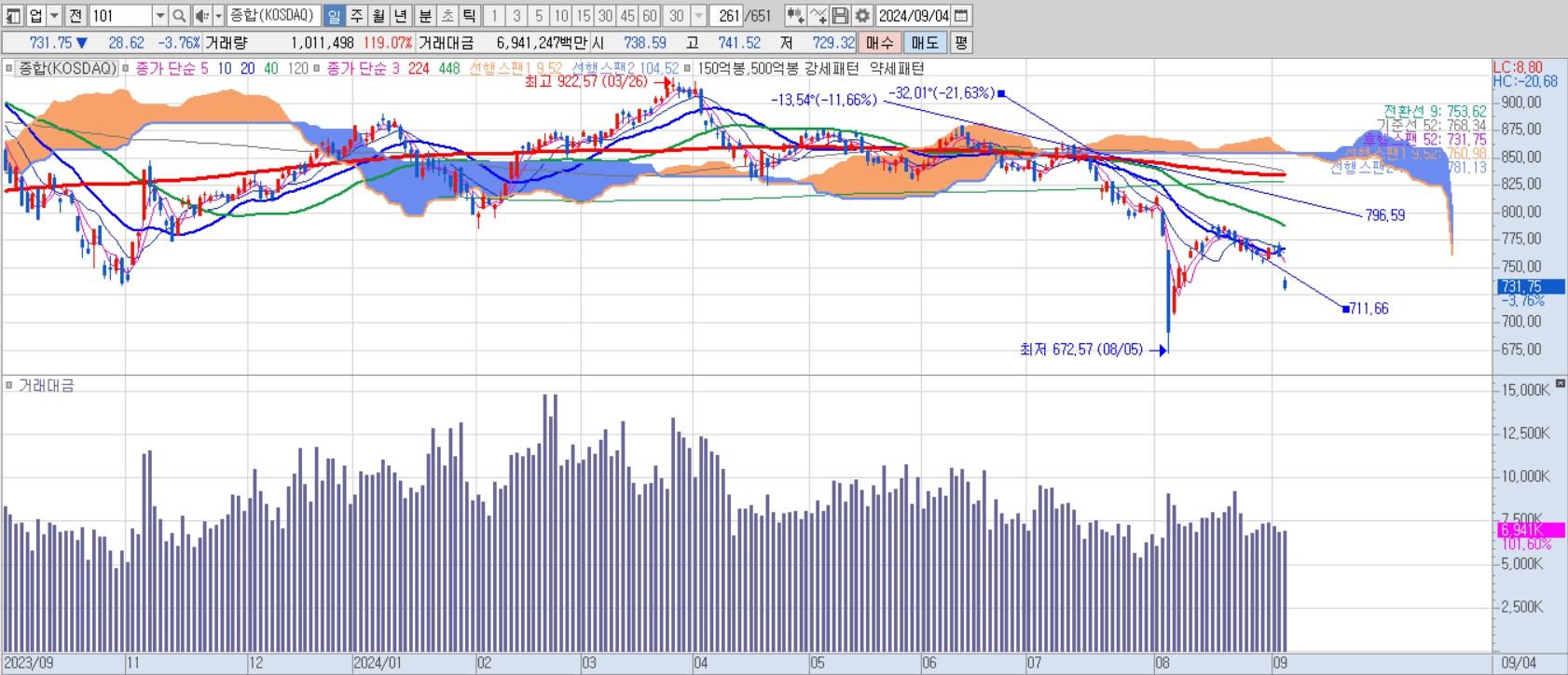Select the 5 interval button
This screenshot has width=1568, height=675.
click(539, 16)
